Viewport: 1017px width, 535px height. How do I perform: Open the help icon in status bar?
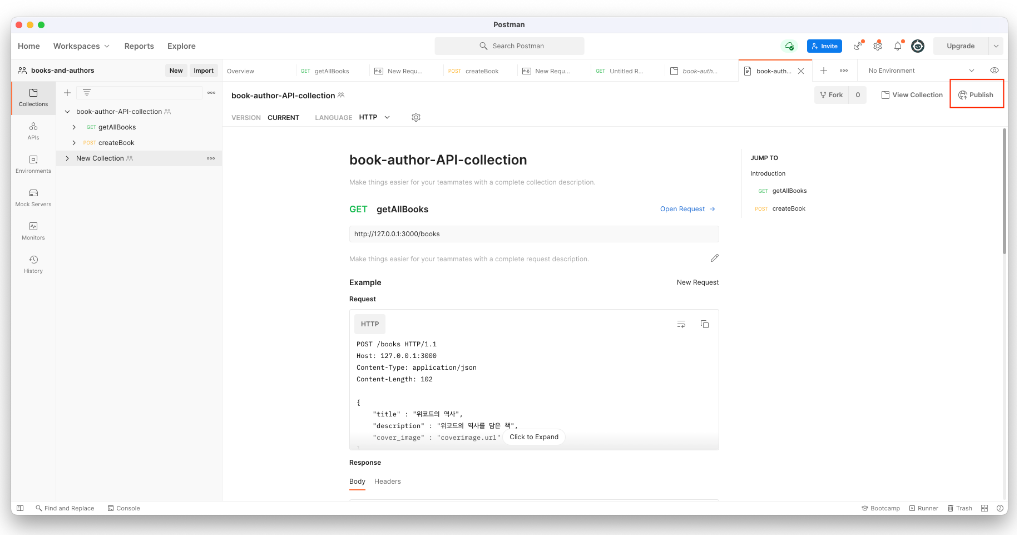click(x=1000, y=508)
